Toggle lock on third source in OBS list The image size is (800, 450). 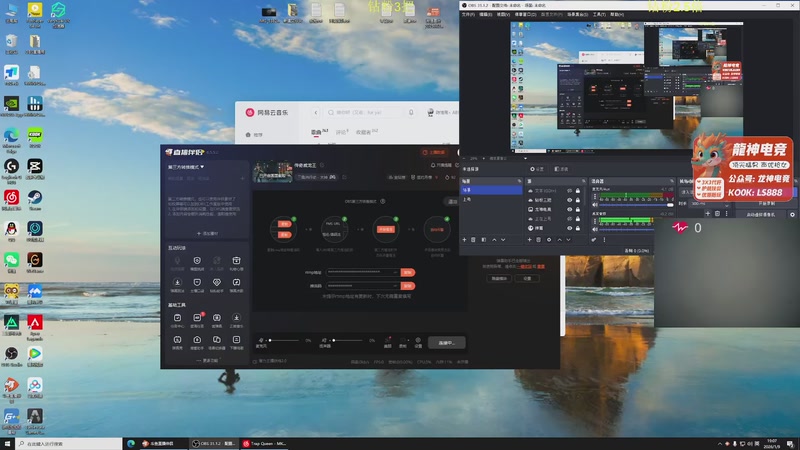point(578,209)
